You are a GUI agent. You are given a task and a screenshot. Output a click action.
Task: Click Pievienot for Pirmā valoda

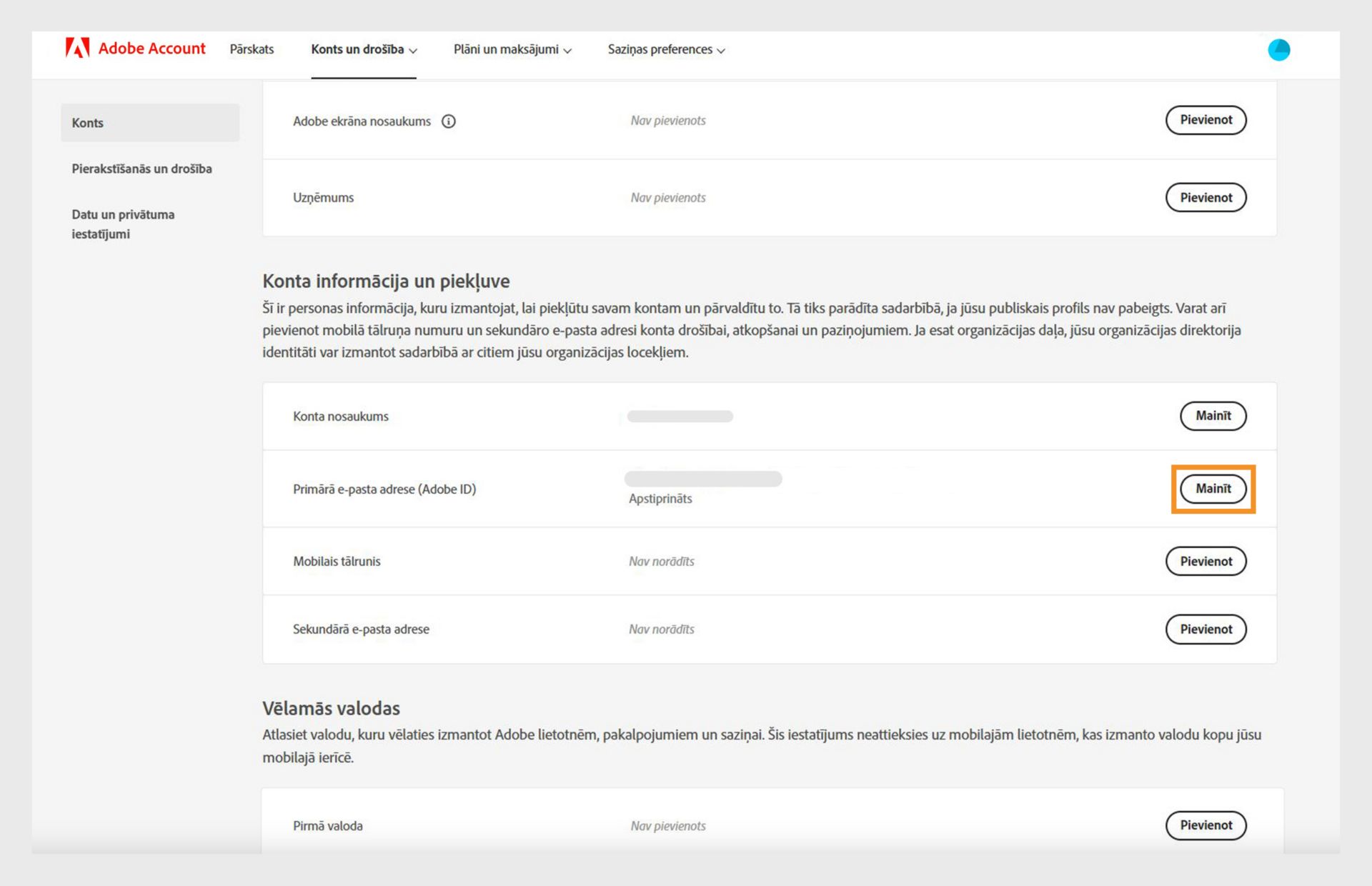1206,825
